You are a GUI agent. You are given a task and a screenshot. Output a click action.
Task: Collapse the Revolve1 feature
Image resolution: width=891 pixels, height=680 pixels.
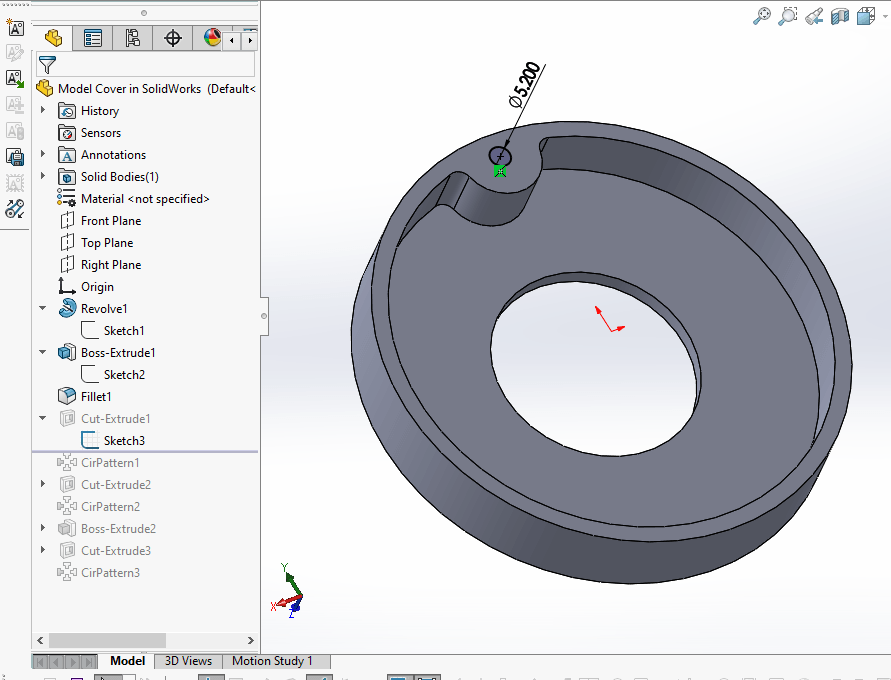[x=43, y=308]
